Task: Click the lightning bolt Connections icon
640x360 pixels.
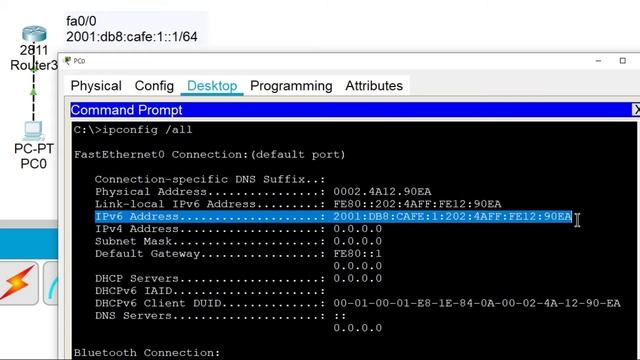Action: [x=18, y=283]
